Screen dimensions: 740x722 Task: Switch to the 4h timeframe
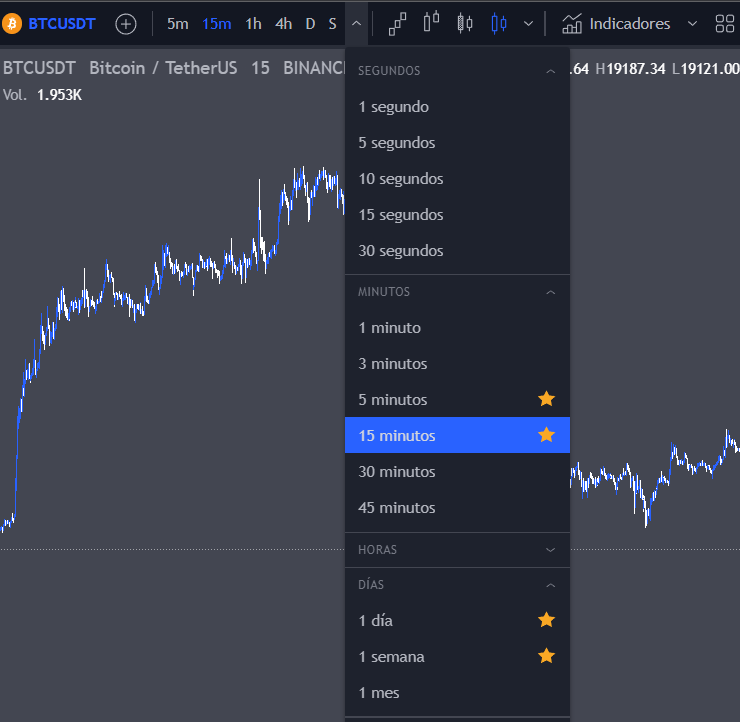283,24
